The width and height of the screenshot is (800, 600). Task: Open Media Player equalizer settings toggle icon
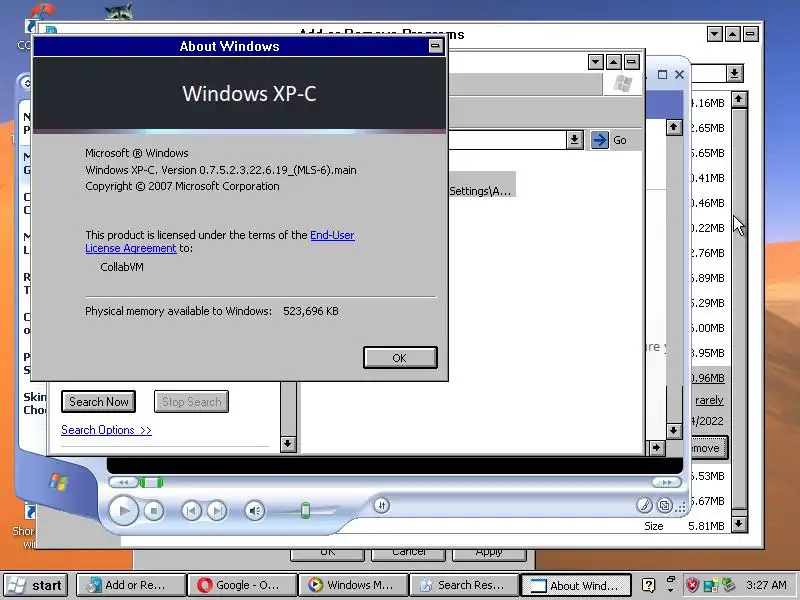[x=382, y=505]
